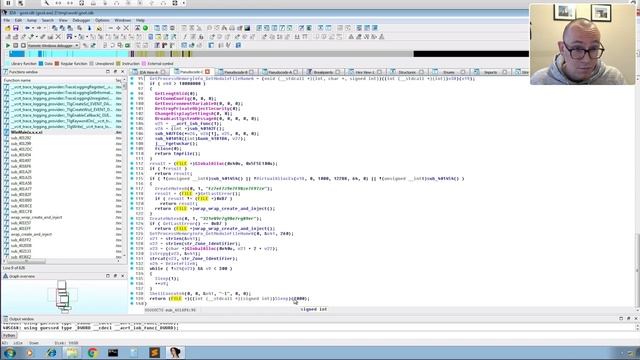Click the Regular function legend swatch

(57, 64)
